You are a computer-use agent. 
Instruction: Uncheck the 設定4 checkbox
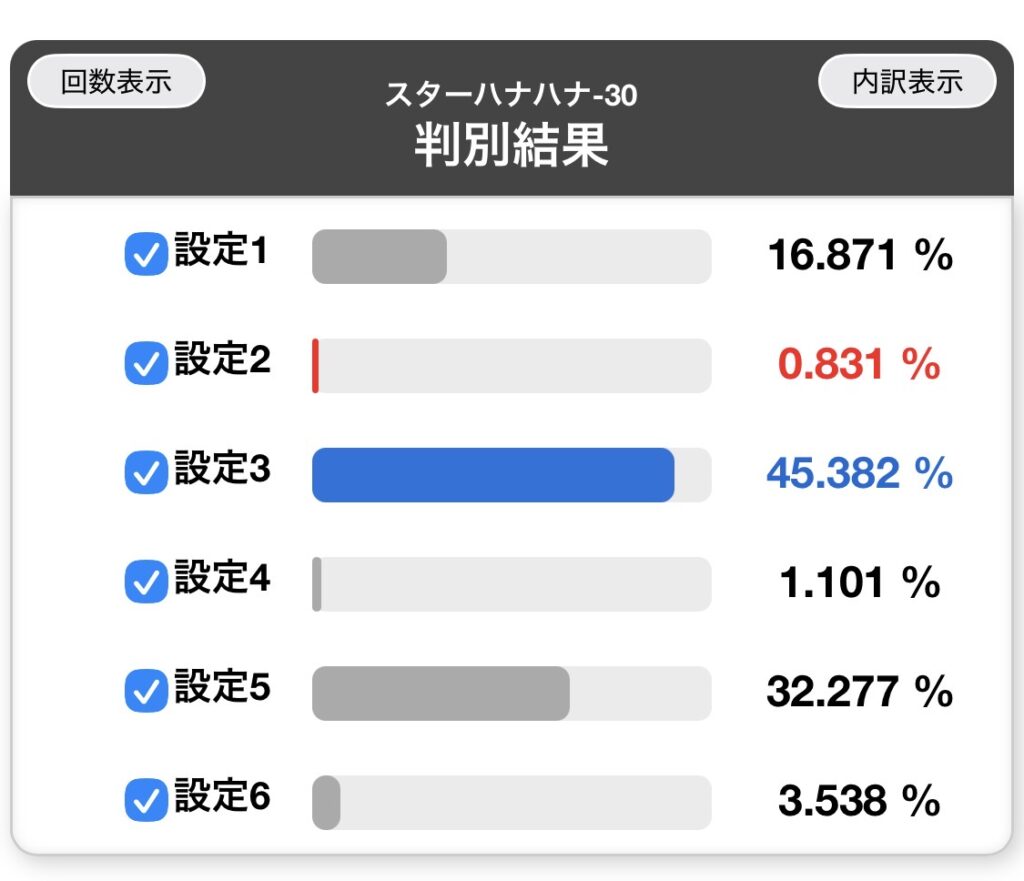pos(146,583)
